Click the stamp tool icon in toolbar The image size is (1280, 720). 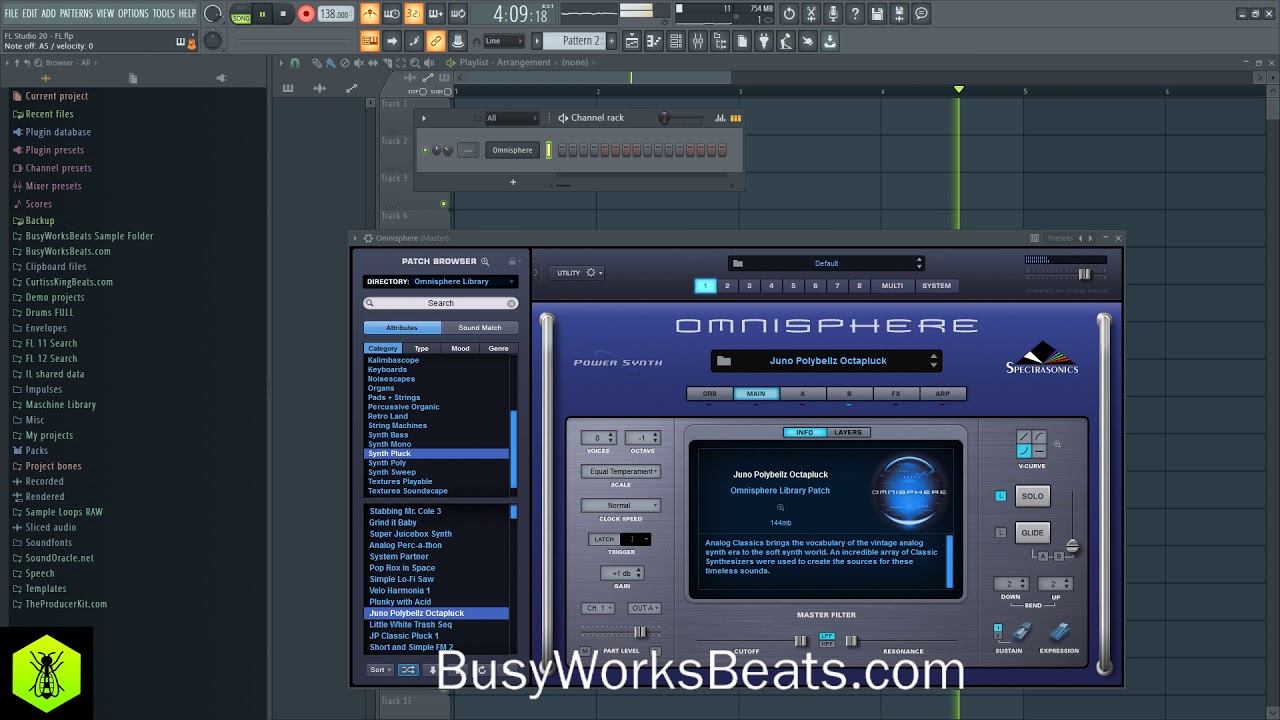pyautogui.click(x=458, y=41)
